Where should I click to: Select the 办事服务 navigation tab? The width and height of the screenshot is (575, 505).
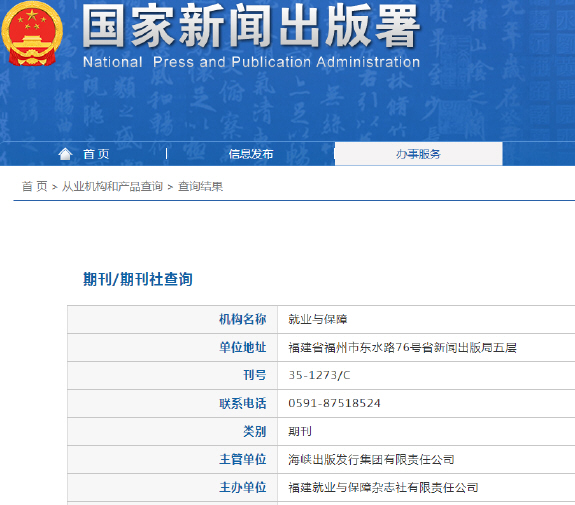click(x=418, y=154)
